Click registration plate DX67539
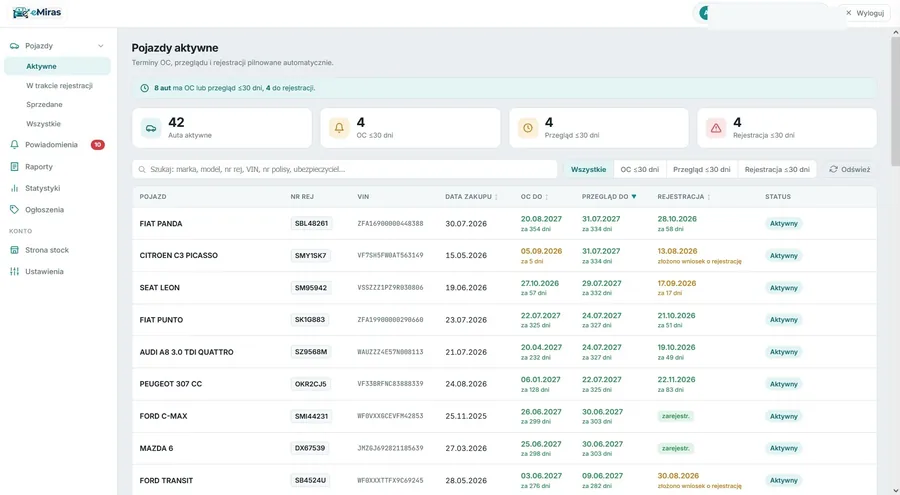Viewport: 900px width, 495px height. [x=310, y=448]
